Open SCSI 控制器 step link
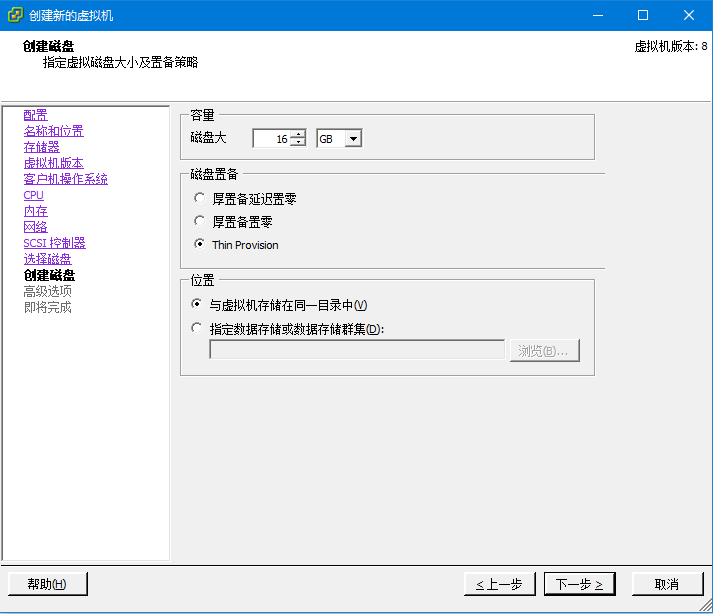 [x=55, y=243]
